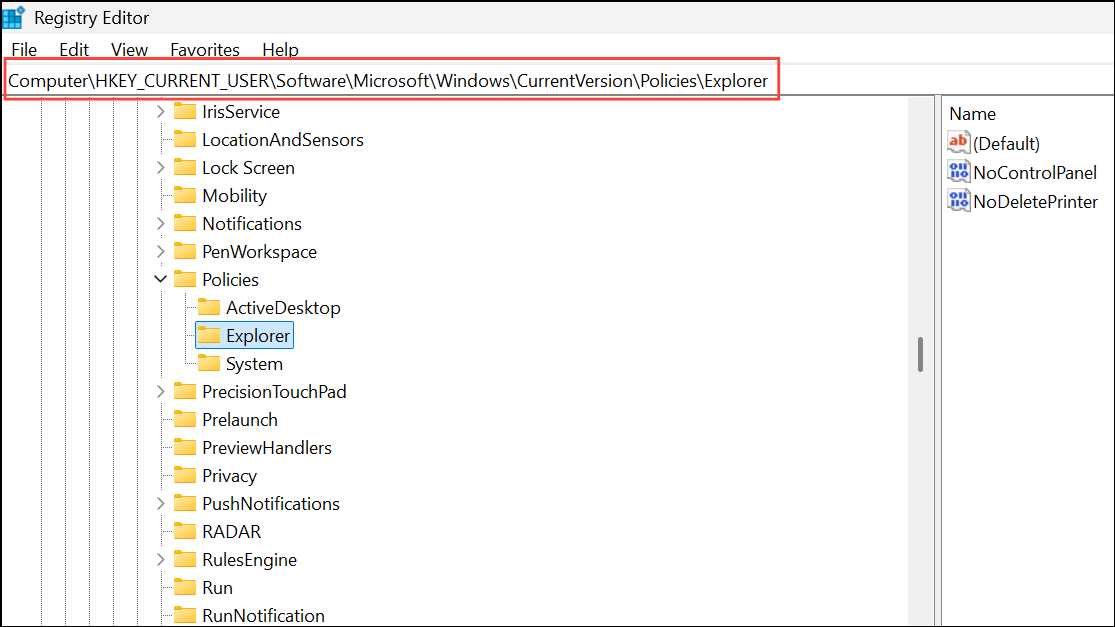Click the IrisService folder icon

(x=185, y=112)
